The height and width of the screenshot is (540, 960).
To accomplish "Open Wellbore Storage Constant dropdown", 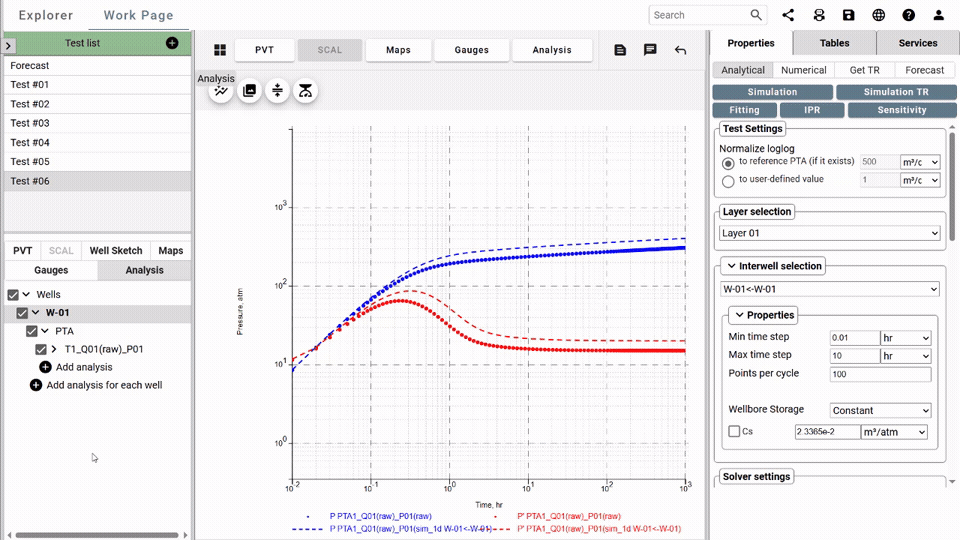I will pyautogui.click(x=880, y=410).
